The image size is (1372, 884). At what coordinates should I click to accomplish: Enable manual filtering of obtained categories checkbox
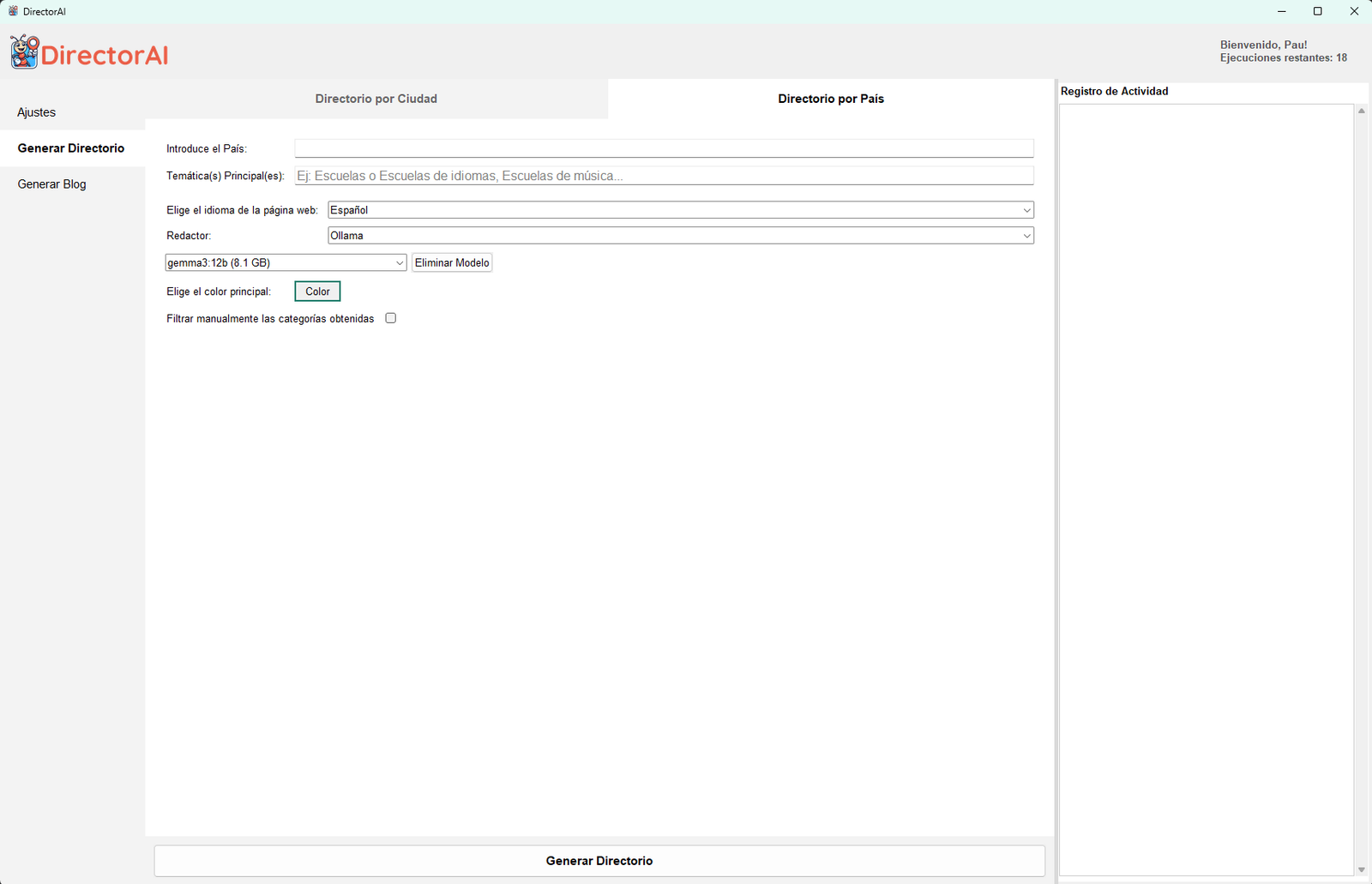[x=391, y=318]
